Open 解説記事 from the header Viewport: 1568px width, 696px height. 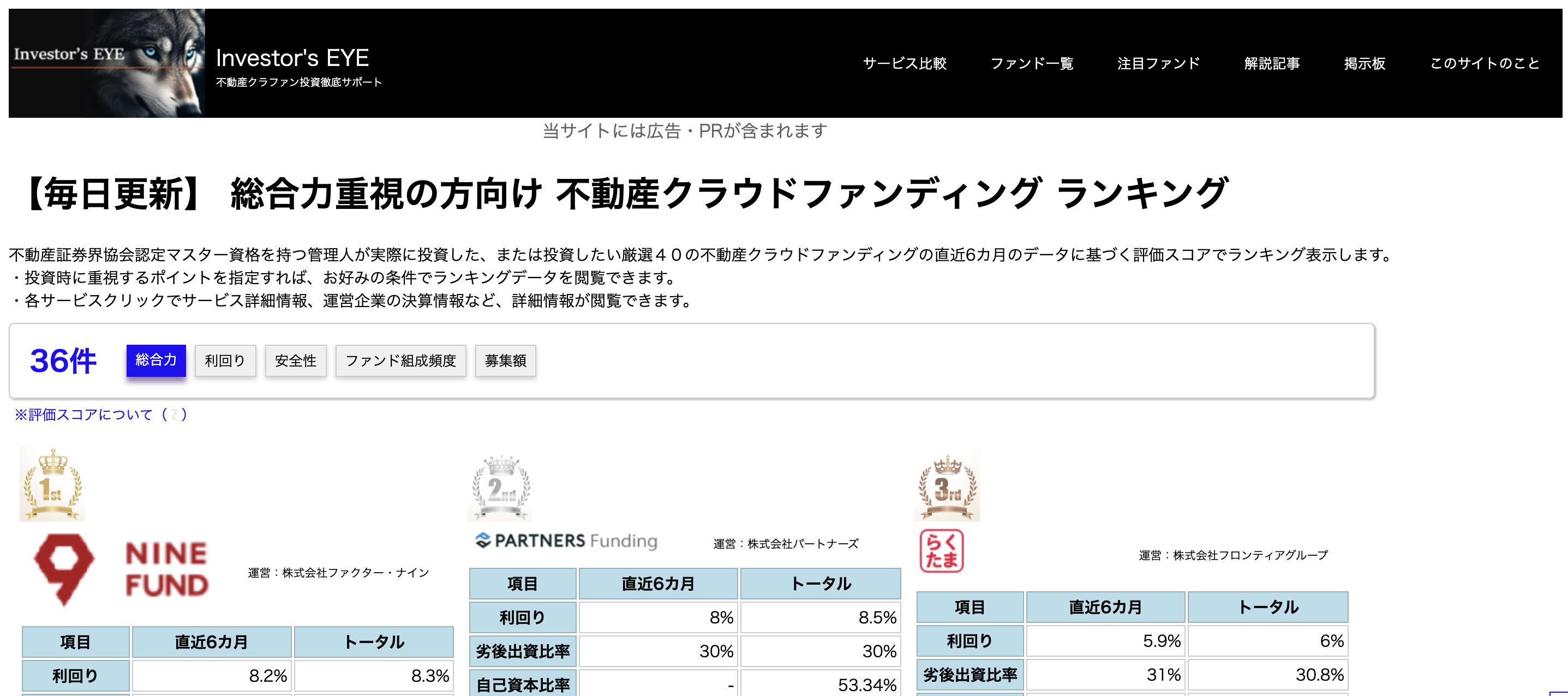pos(1272,63)
